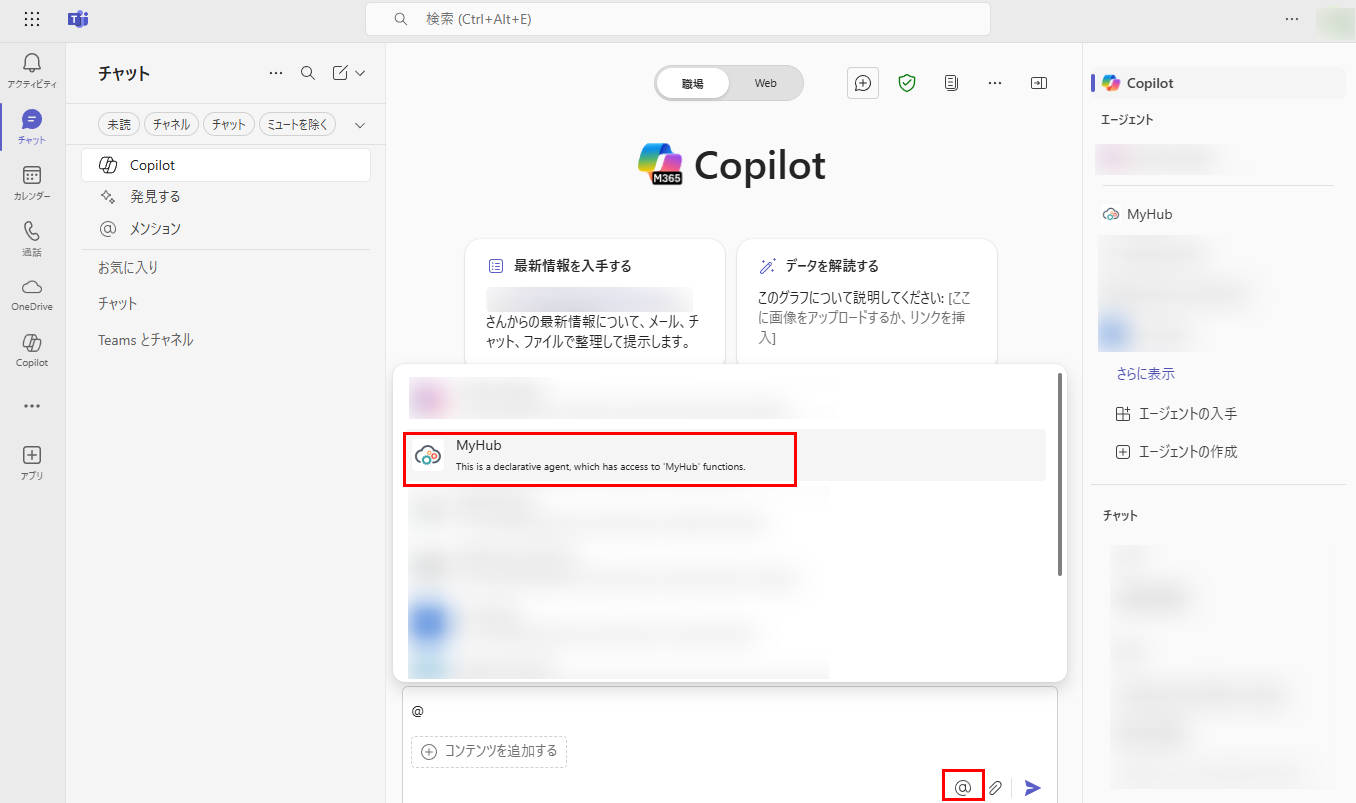Open the Chat sidebar icon
The image size is (1356, 803).
[32, 126]
